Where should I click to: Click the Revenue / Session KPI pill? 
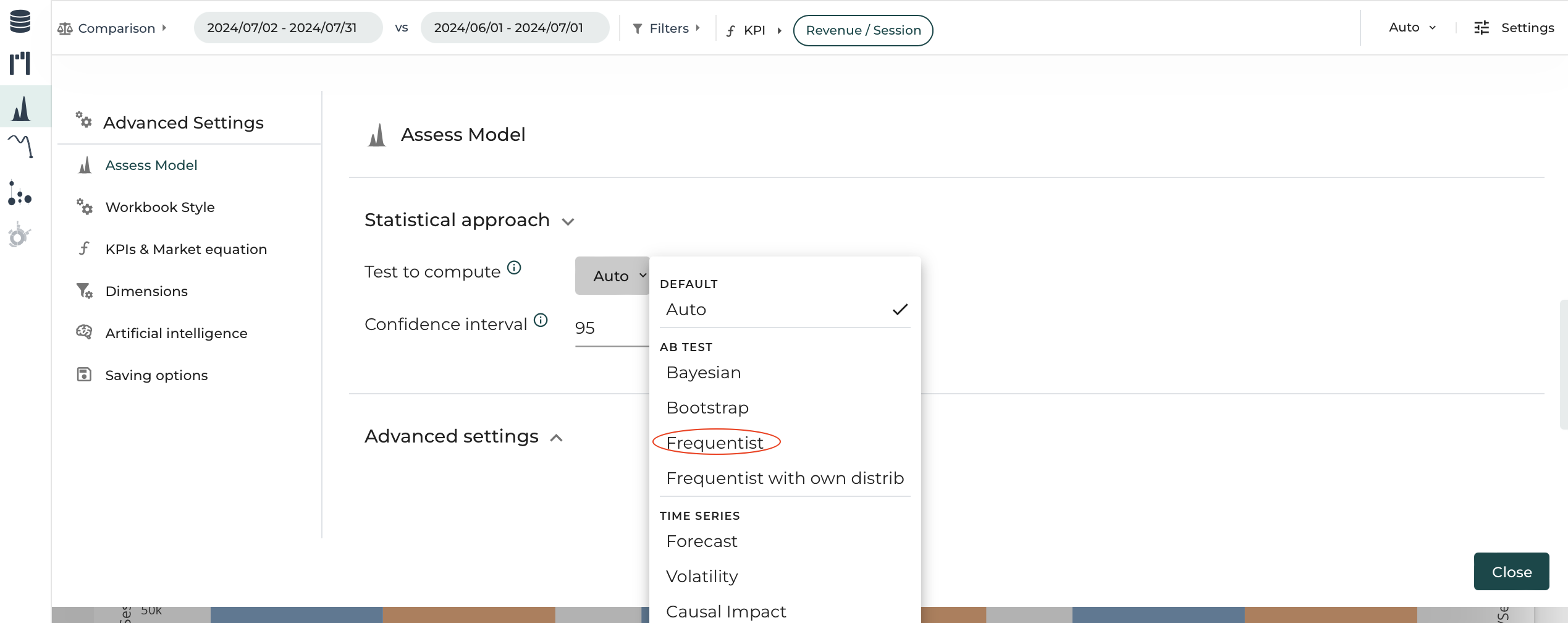click(x=863, y=30)
